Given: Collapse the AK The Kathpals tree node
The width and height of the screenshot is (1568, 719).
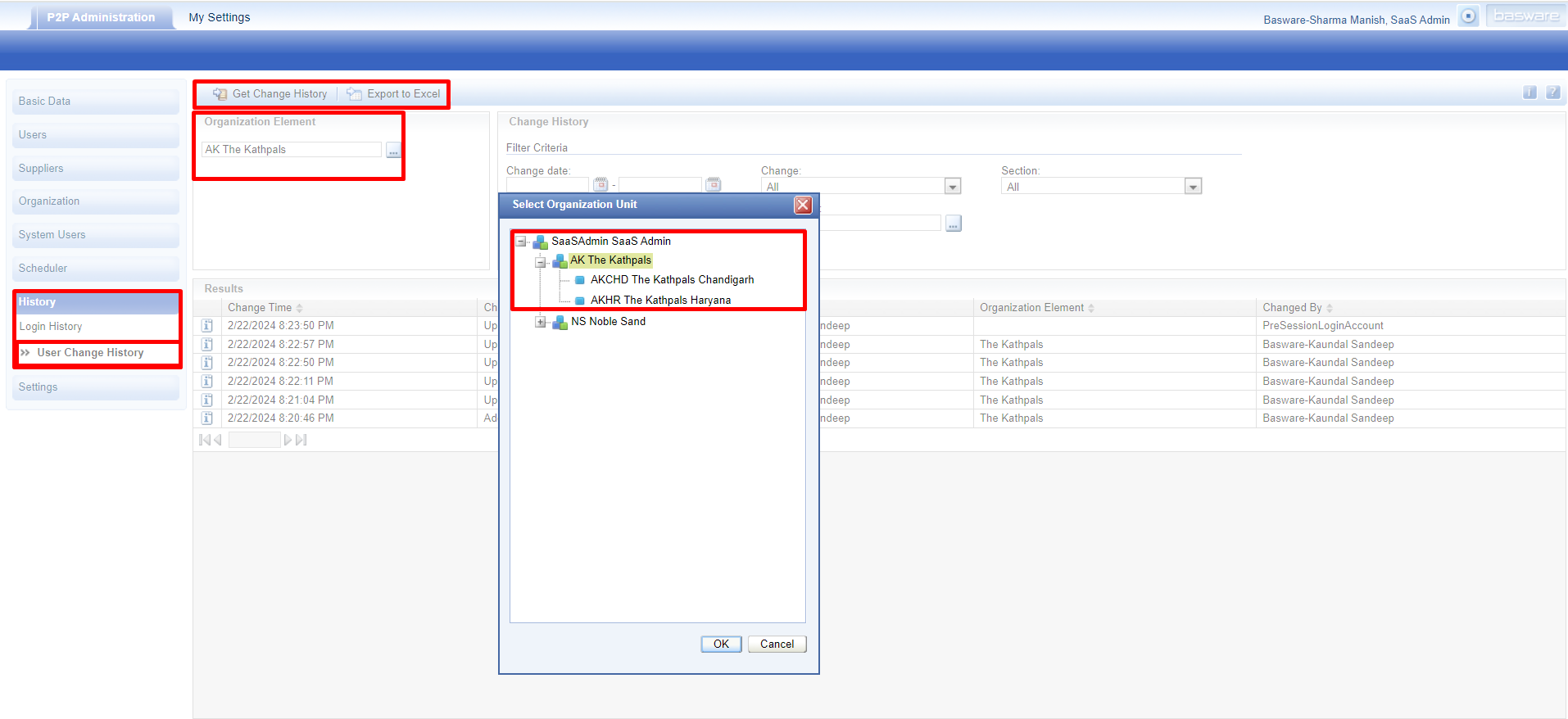Looking at the screenshot, I should pos(541,262).
